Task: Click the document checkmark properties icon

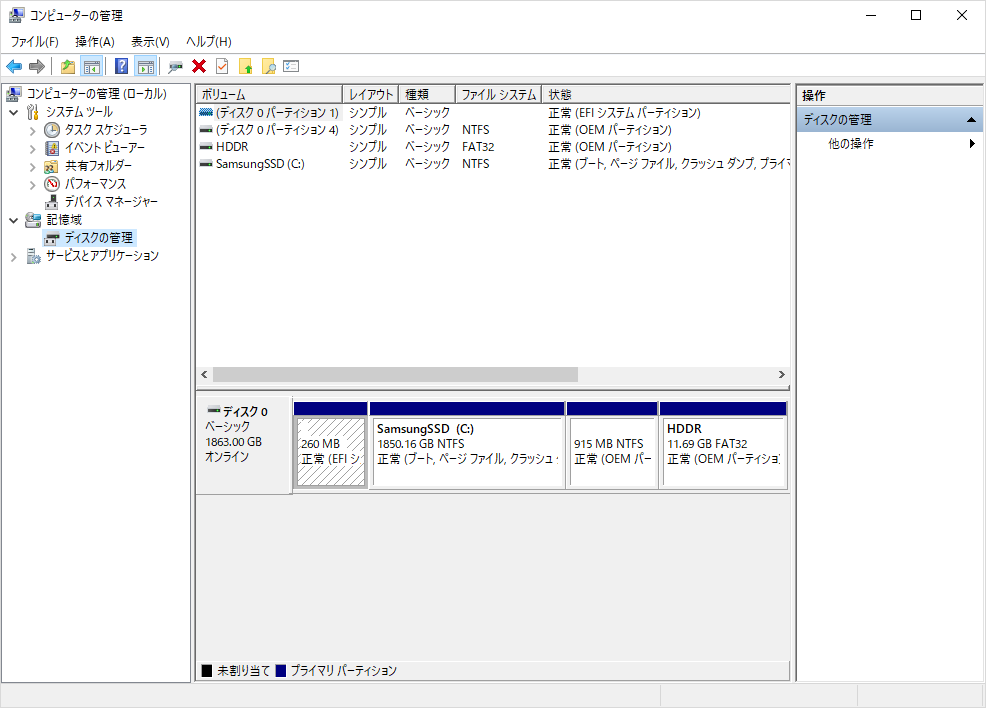Action: pyautogui.click(x=222, y=66)
